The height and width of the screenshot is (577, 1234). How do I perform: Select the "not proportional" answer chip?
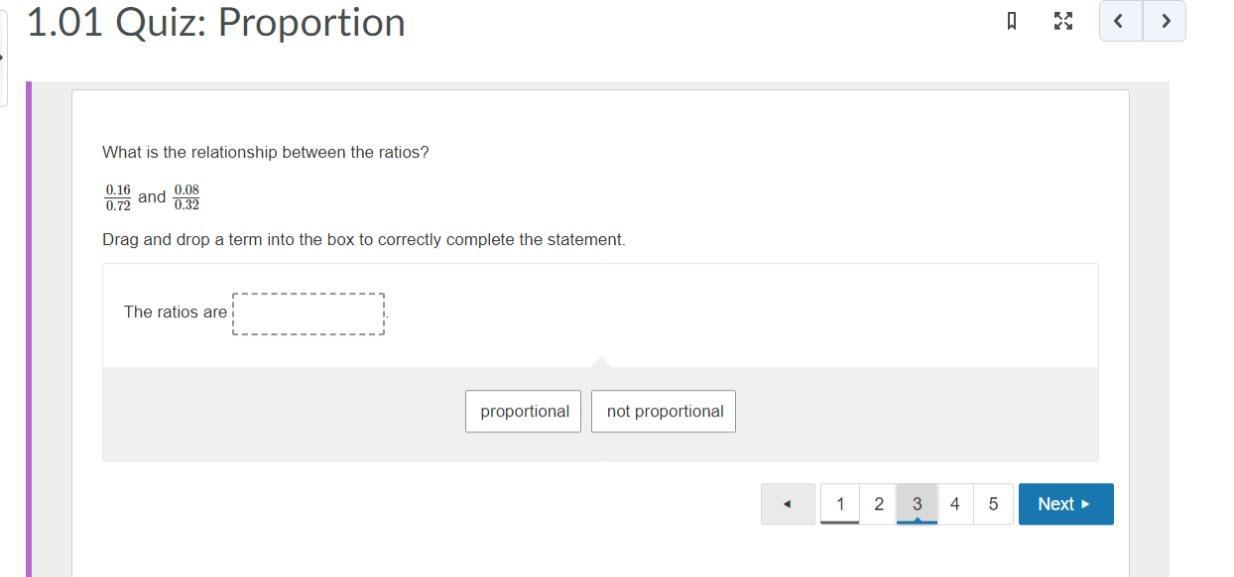tap(664, 411)
